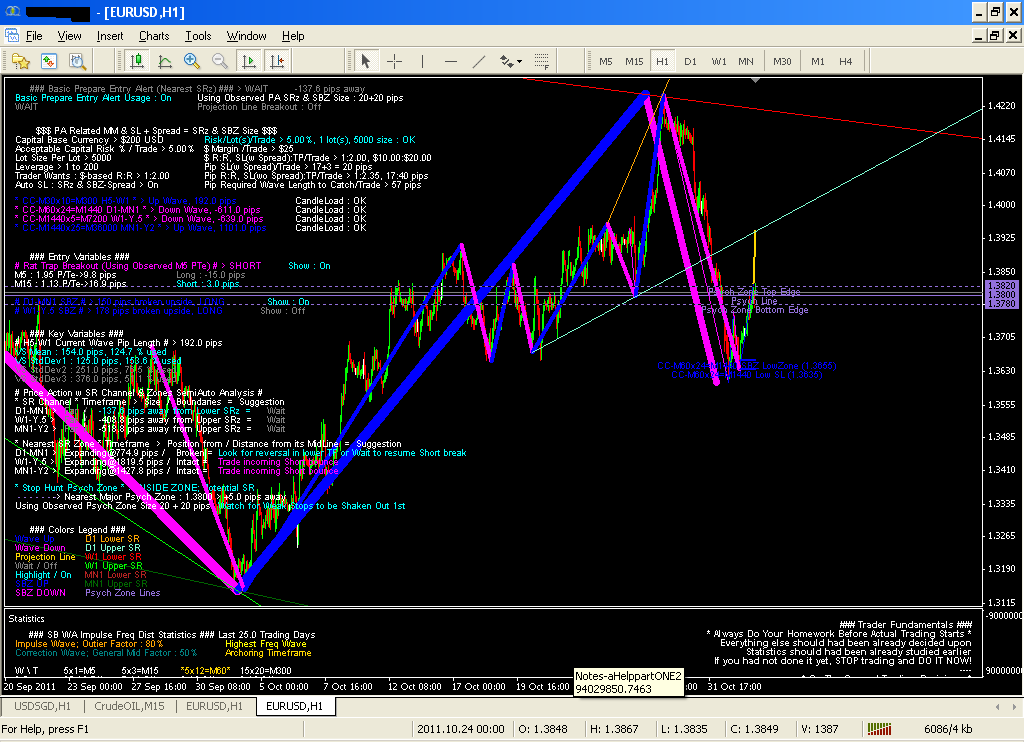The image size is (1024, 742).
Task: Click the Notes-aHelppartONE2 tooltip
Action: click(x=629, y=682)
